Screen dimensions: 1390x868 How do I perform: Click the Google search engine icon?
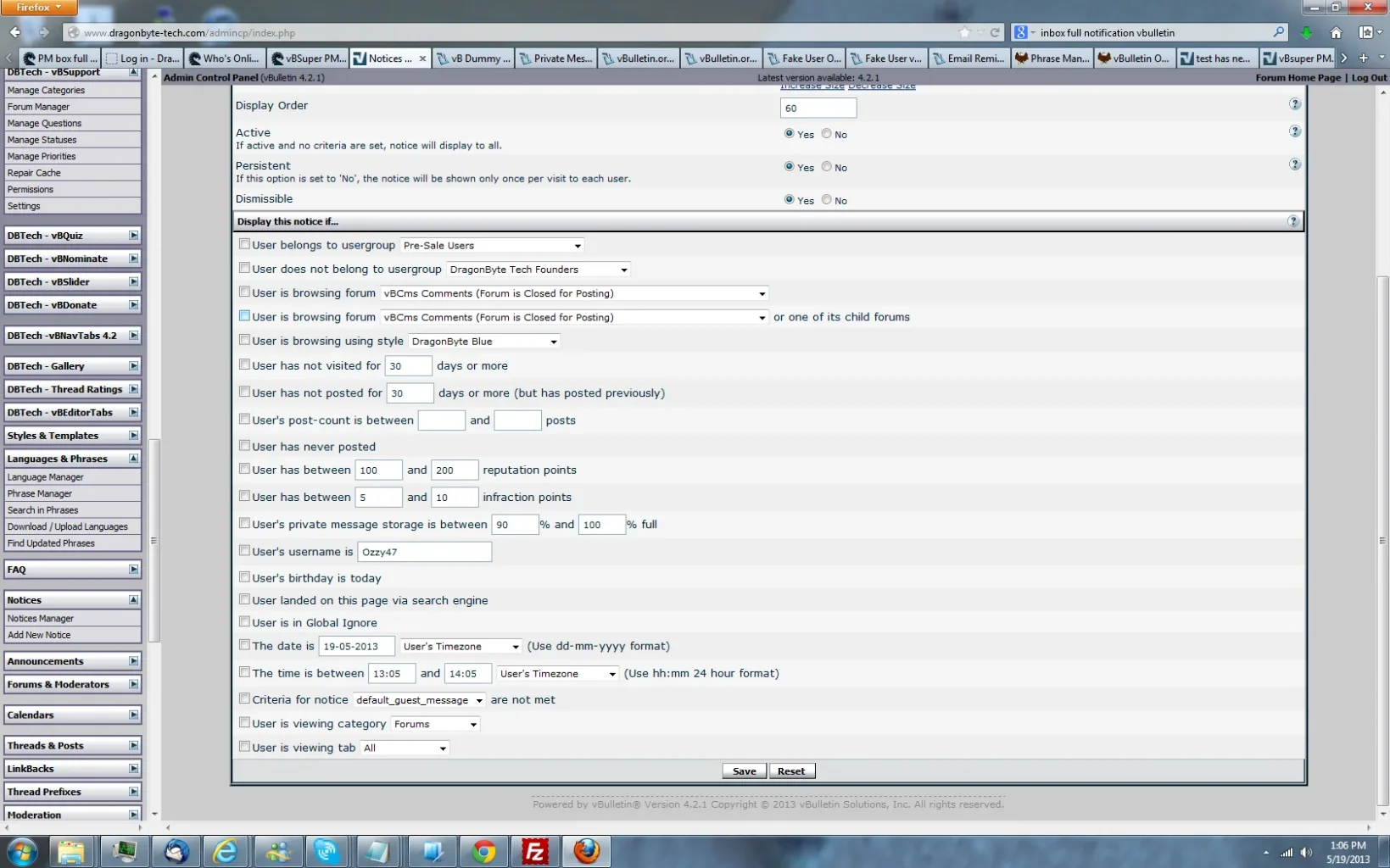point(1021,32)
